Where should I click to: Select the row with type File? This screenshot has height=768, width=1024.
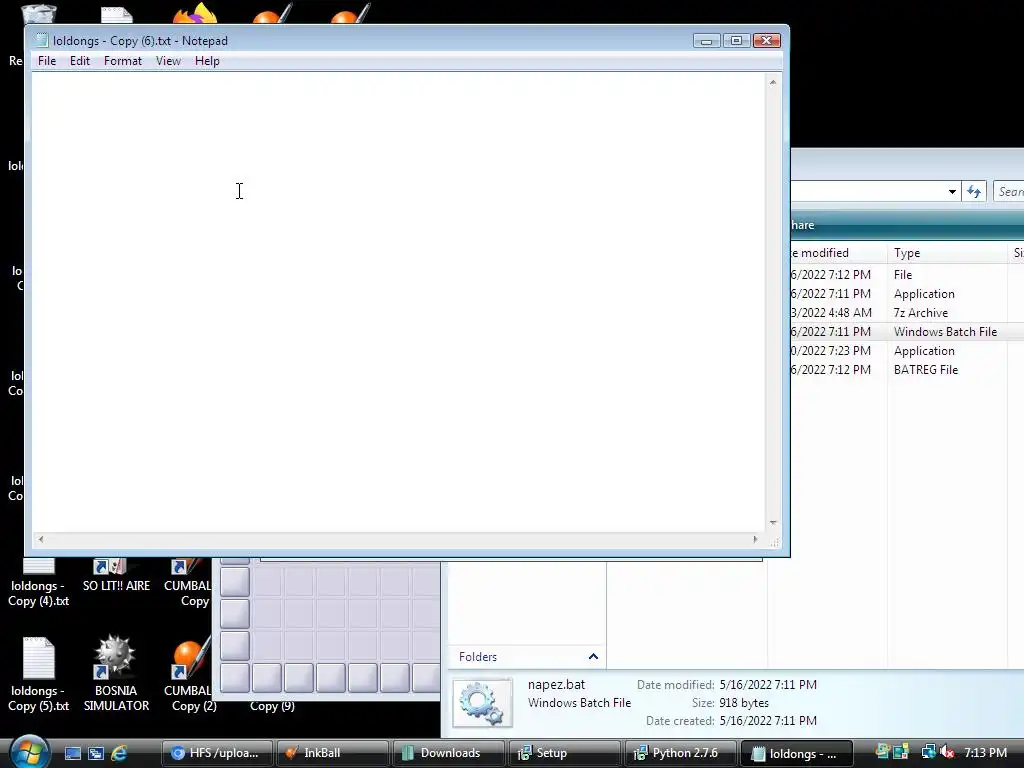pyautogui.click(x=907, y=275)
